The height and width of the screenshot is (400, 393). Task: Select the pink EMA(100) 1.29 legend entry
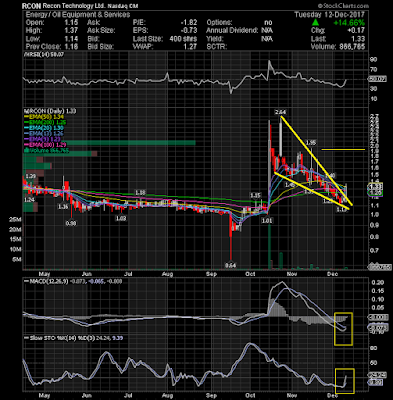click(46, 145)
